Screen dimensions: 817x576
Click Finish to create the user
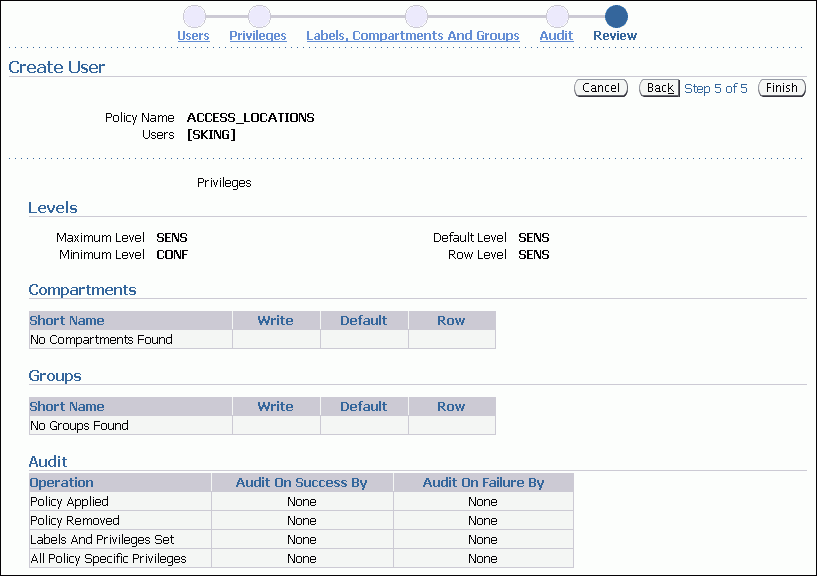[781, 88]
